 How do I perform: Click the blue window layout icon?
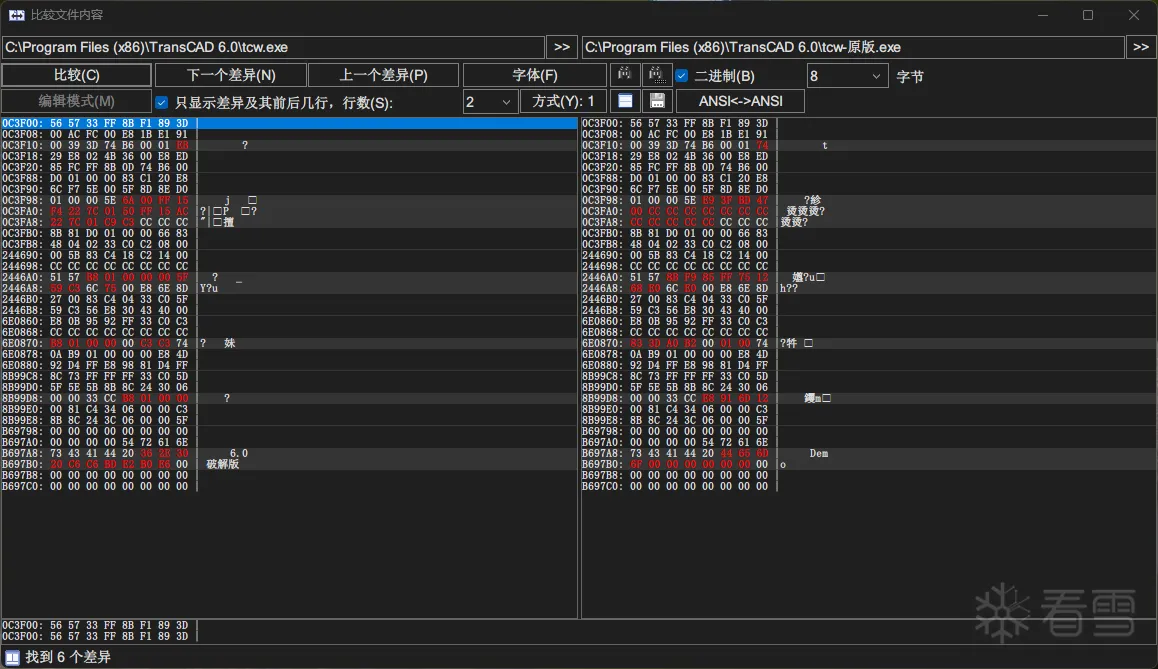pyautogui.click(x=625, y=101)
